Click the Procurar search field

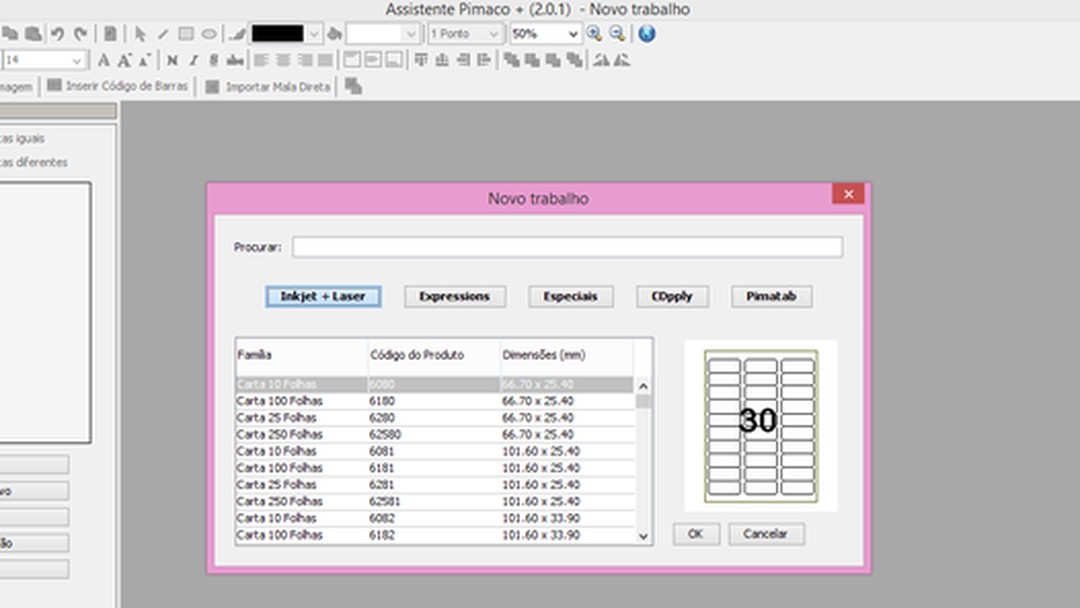(567, 247)
